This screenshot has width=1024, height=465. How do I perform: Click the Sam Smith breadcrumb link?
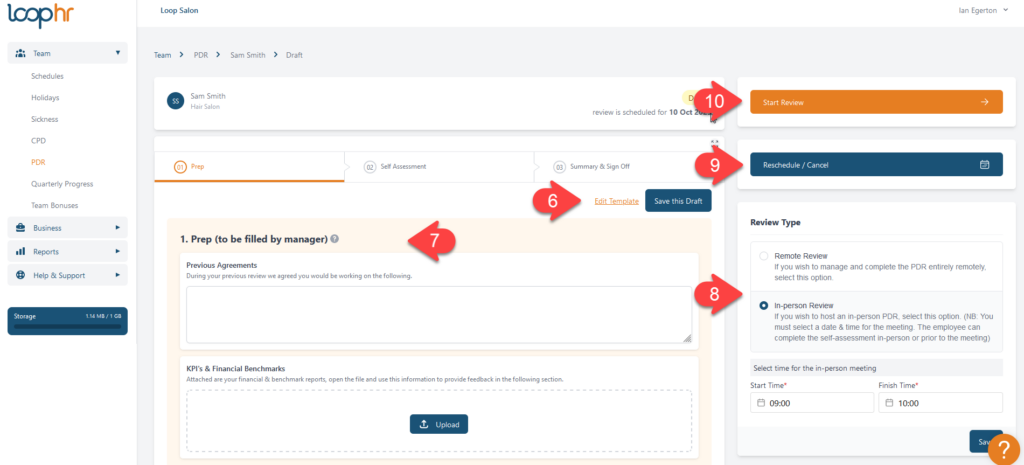tap(248, 56)
